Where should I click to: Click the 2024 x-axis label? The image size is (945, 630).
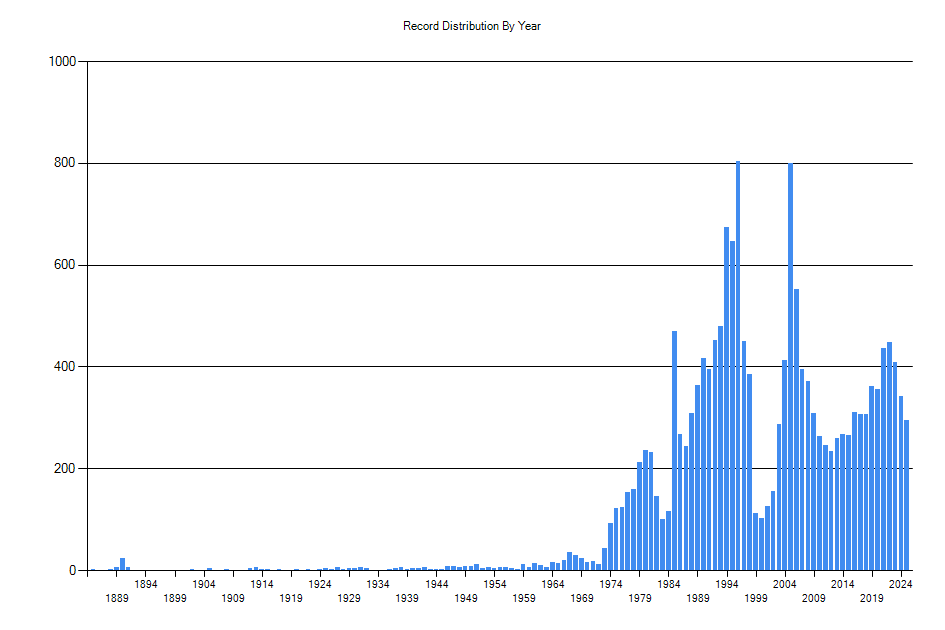902,586
